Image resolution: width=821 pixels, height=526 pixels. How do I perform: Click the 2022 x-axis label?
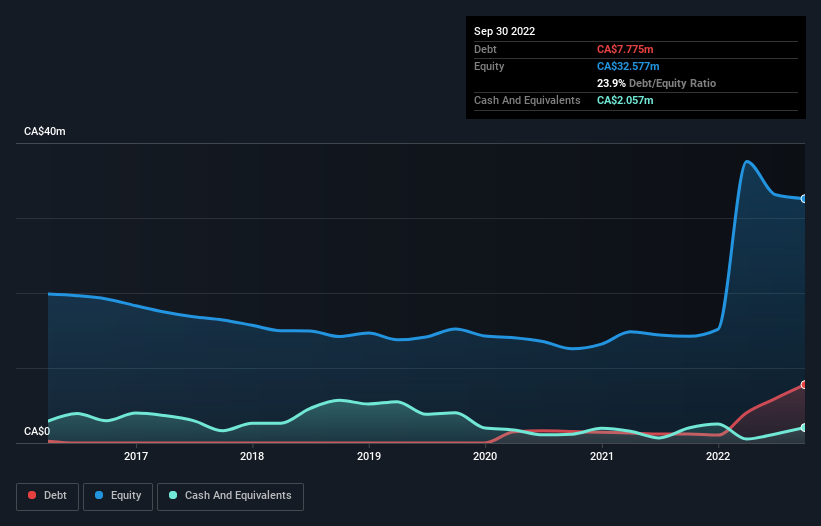718,456
